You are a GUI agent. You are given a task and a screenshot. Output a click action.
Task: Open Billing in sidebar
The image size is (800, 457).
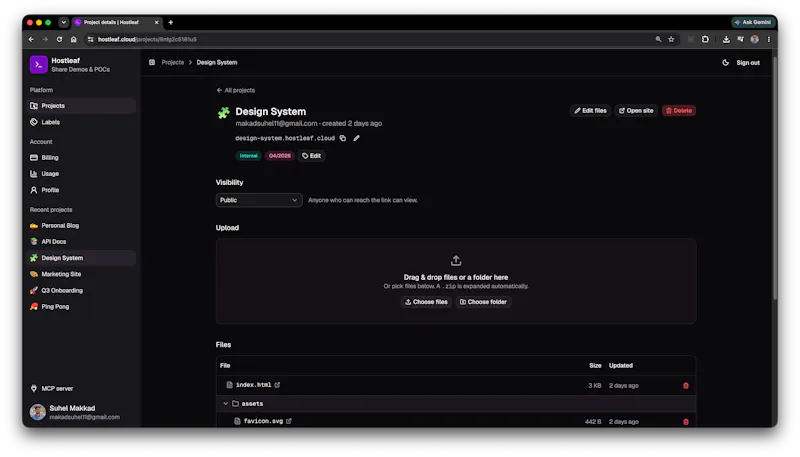pyautogui.click(x=81, y=158)
